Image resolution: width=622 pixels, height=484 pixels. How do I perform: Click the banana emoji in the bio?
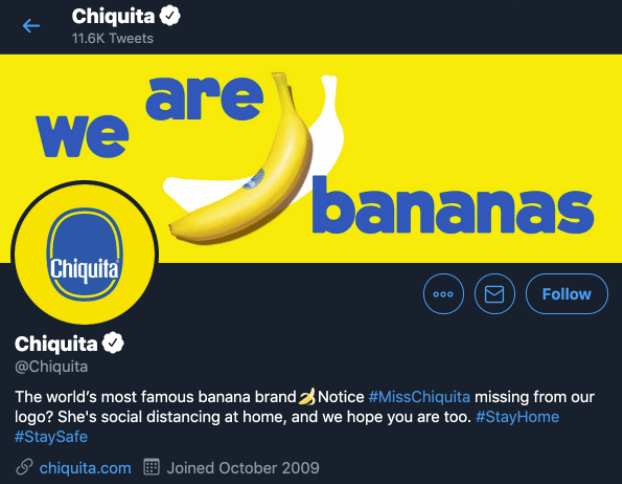(x=306, y=395)
